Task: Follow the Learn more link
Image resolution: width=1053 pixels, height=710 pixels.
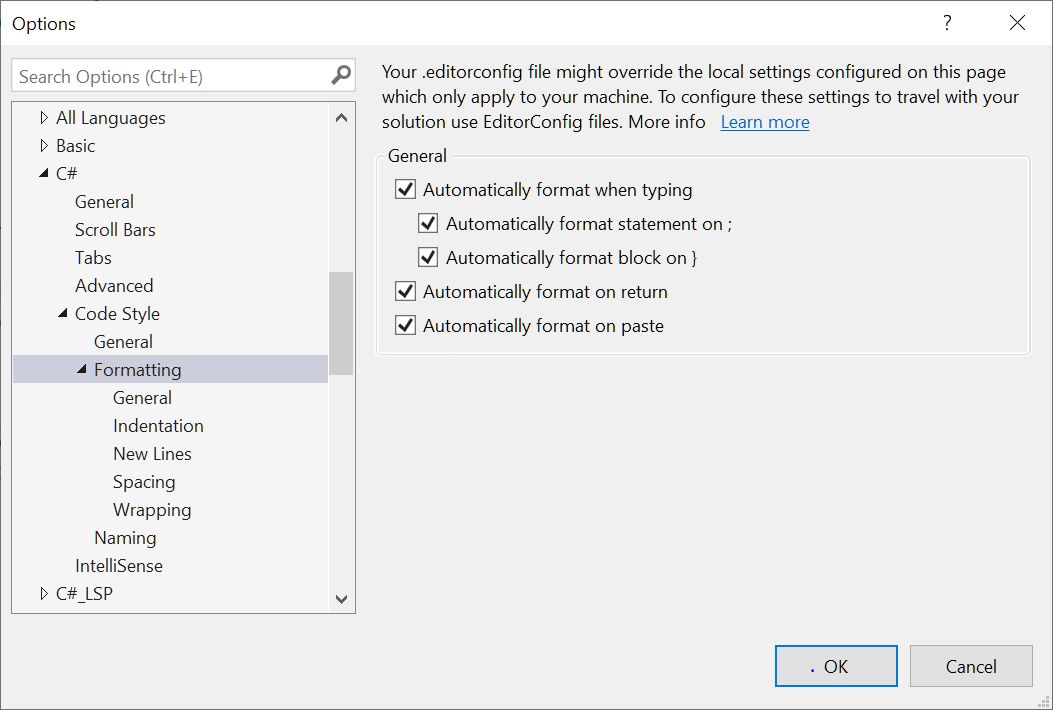Action: 765,122
